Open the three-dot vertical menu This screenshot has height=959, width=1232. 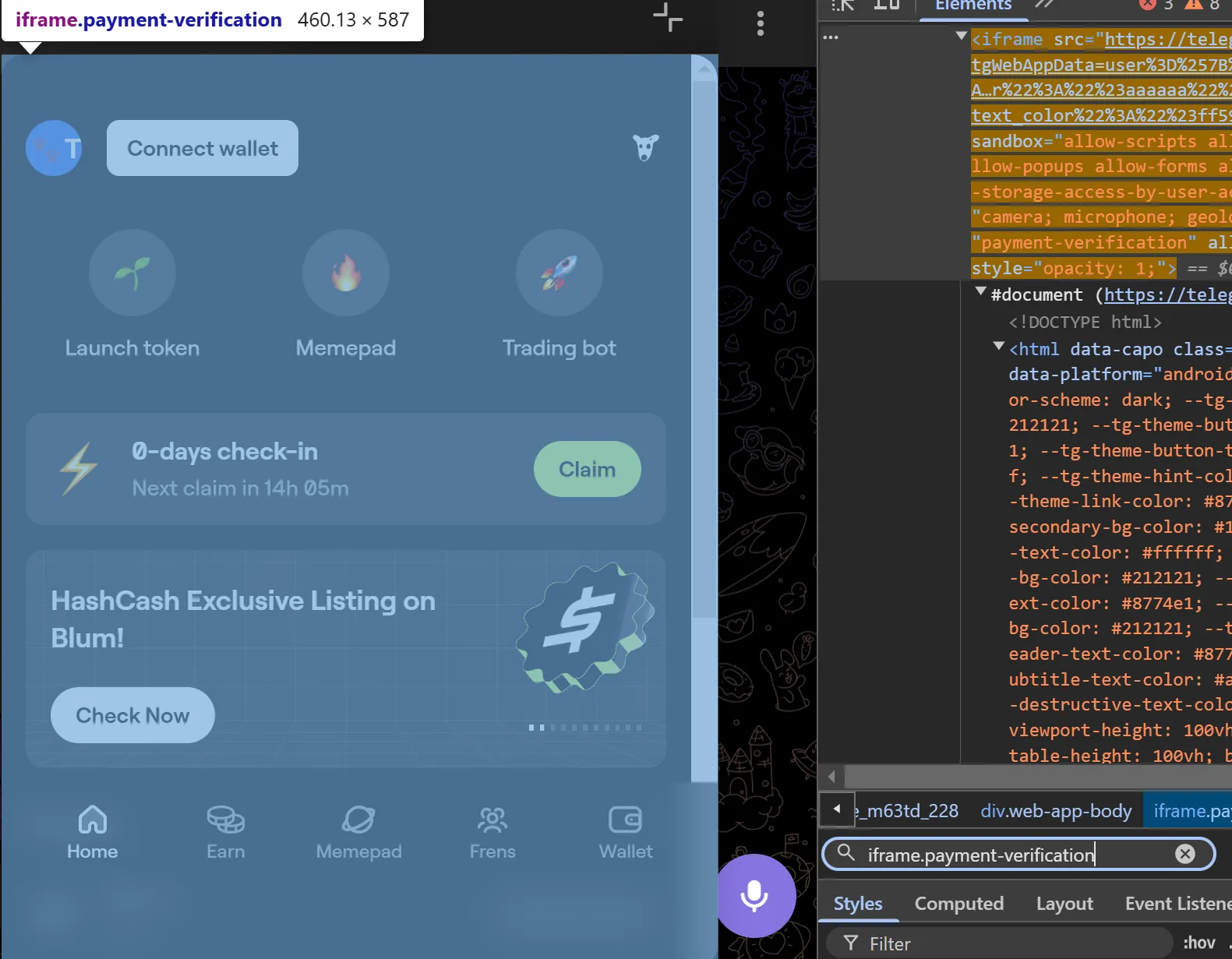pos(760,23)
